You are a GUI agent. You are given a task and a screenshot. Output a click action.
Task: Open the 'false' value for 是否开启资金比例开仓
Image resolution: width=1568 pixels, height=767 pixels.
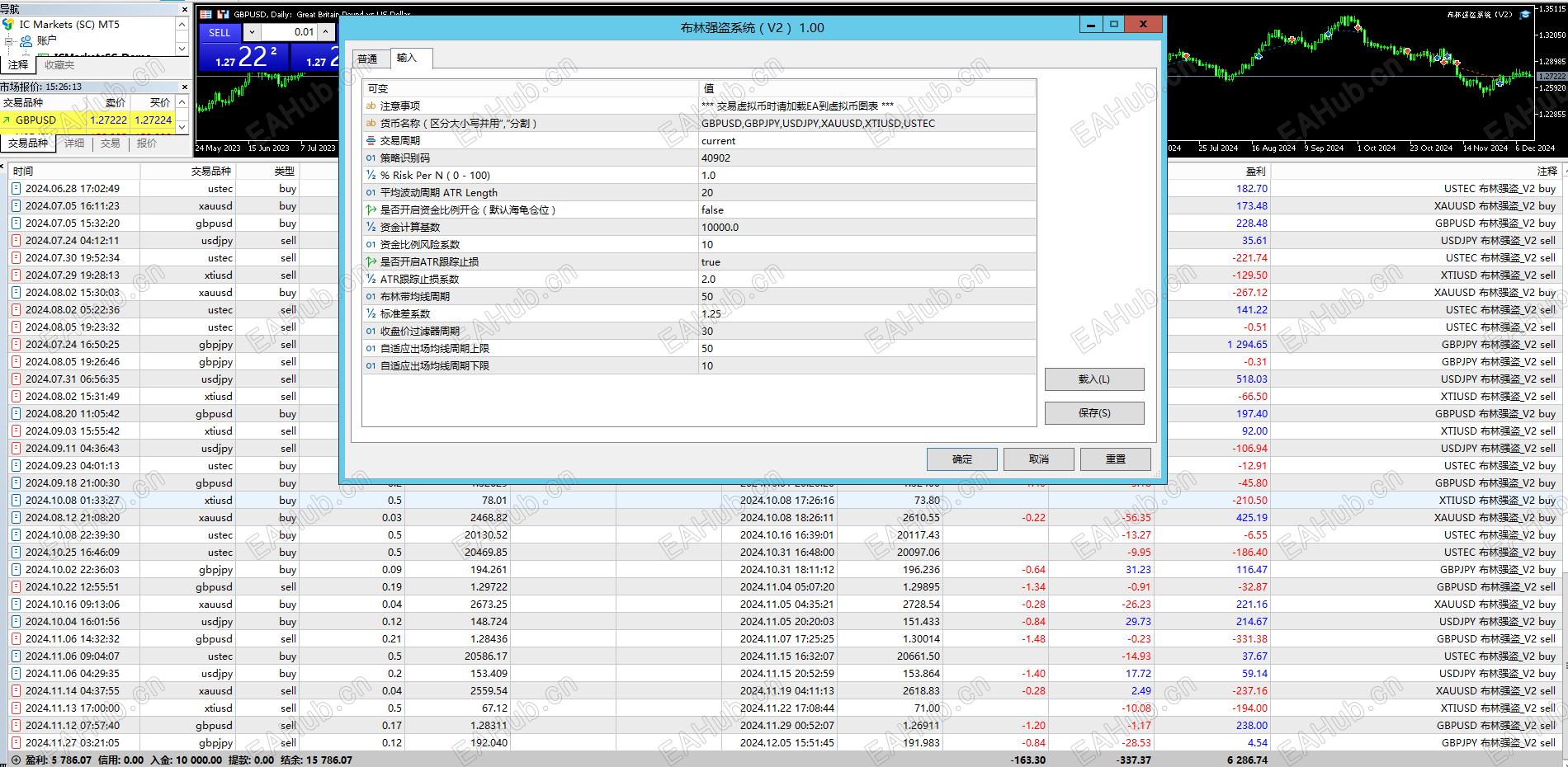click(x=867, y=210)
